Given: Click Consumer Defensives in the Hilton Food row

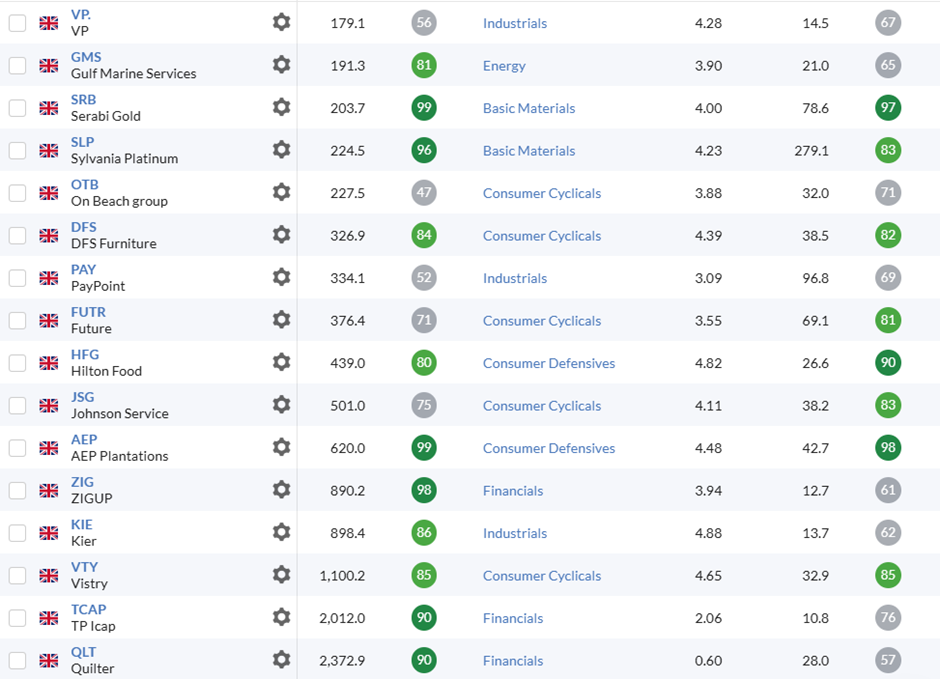Looking at the screenshot, I should [x=549, y=364].
